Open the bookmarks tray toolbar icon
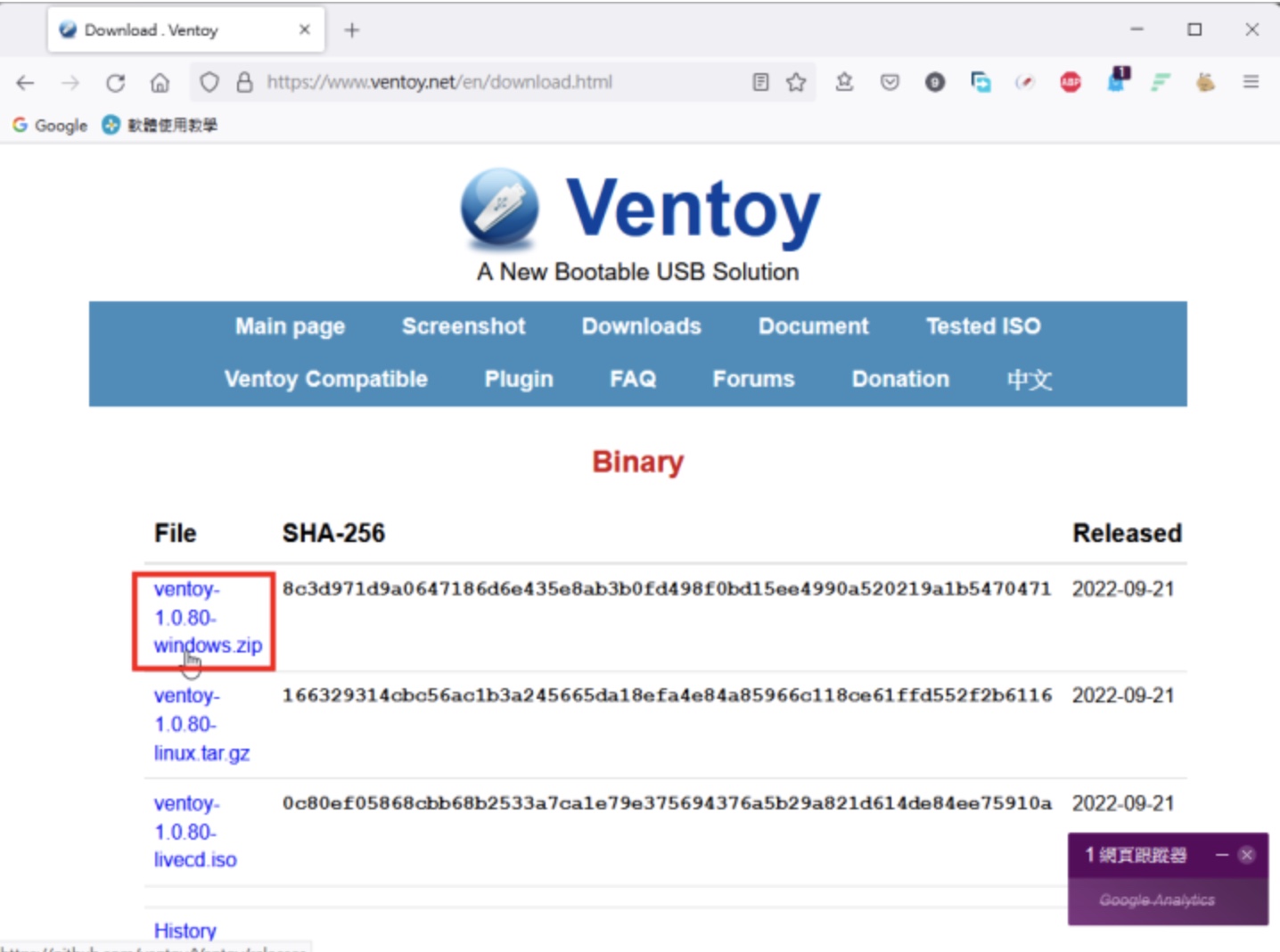Image resolution: width=1280 pixels, height=952 pixels. click(844, 82)
